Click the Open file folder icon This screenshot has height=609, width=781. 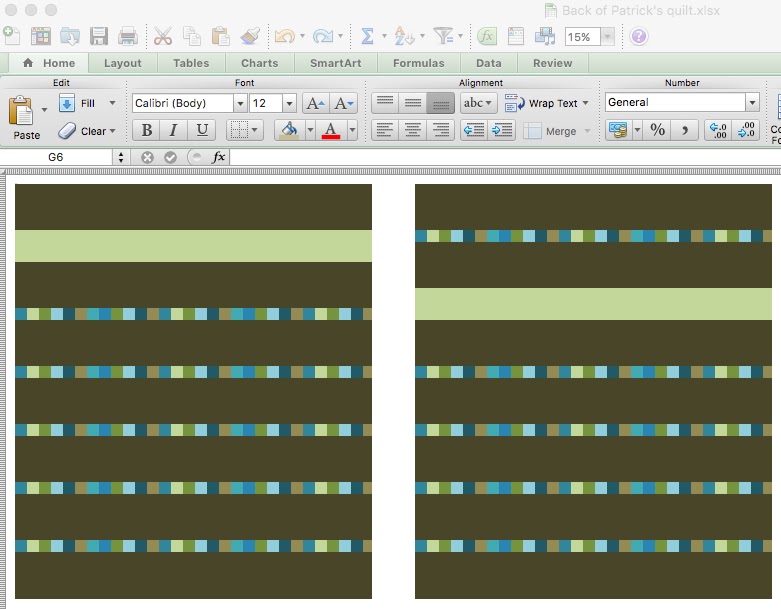70,36
